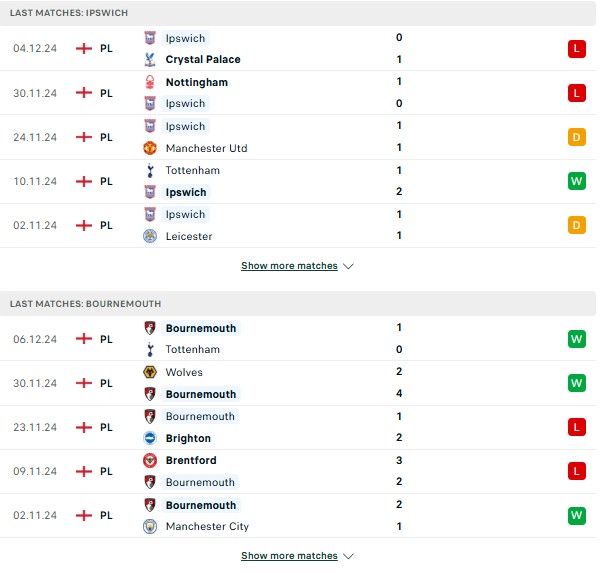Viewport: 601px width, 573px height.
Task: Open the Wolves vs Bournemouth 30.11.24 match
Action: point(298,383)
